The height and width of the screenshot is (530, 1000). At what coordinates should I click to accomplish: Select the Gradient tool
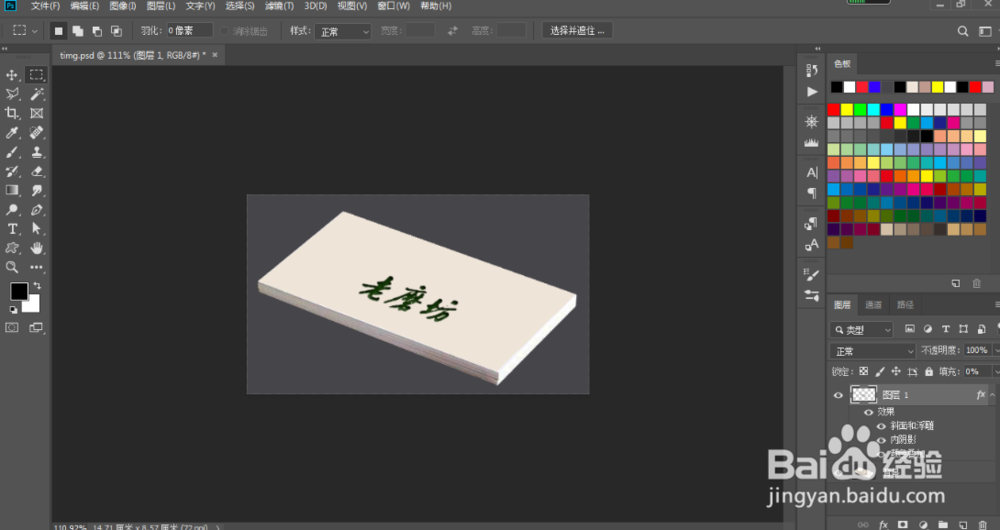coord(12,190)
